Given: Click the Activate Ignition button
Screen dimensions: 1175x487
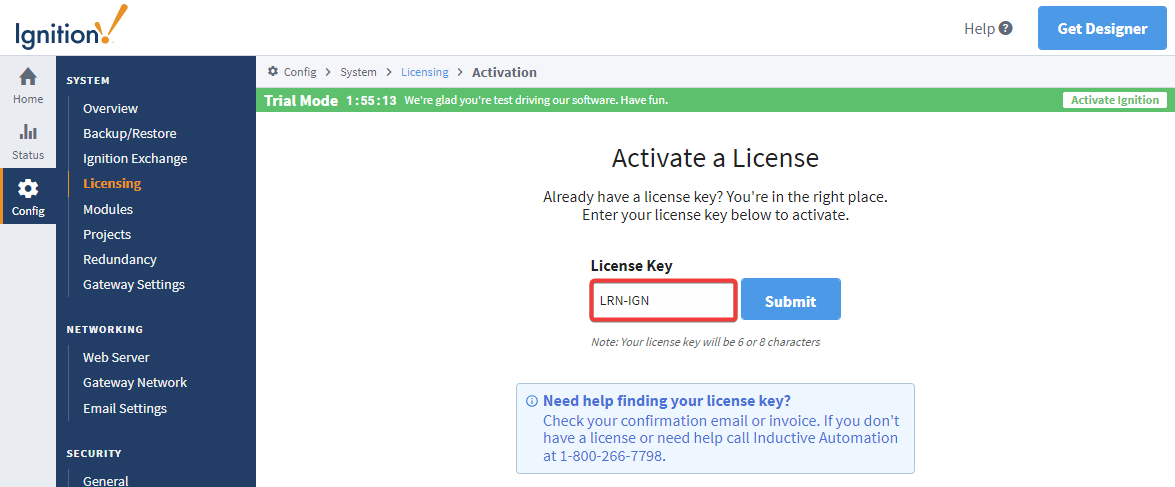Looking at the screenshot, I should (x=1114, y=100).
